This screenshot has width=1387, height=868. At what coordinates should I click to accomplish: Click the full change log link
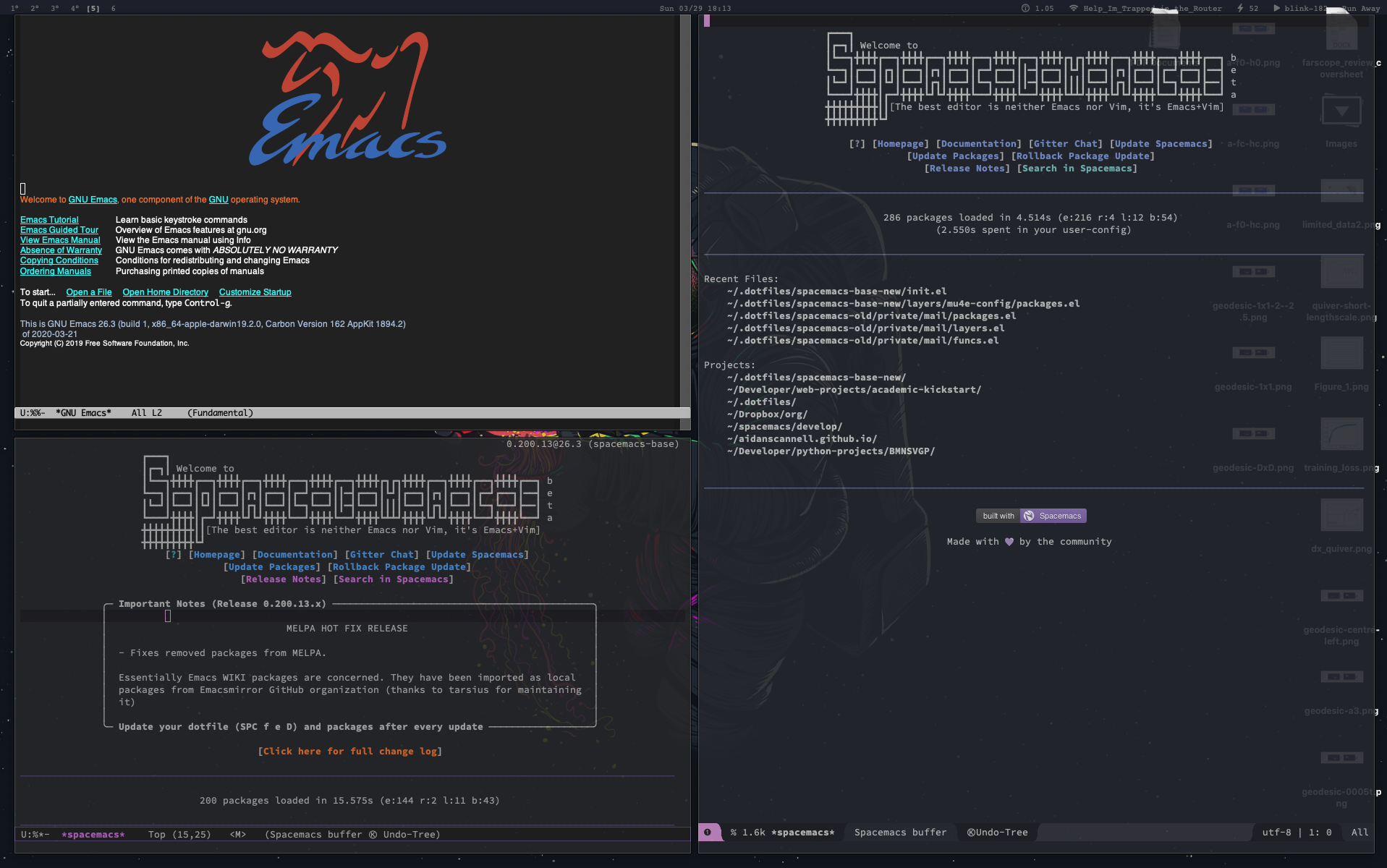tap(350, 752)
